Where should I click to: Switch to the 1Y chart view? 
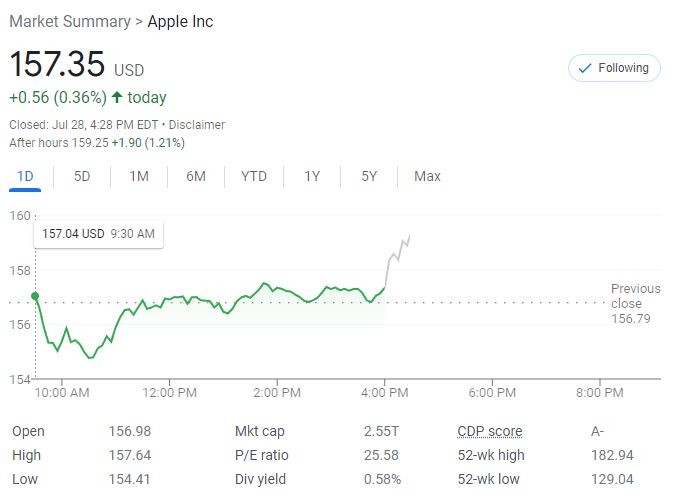tap(312, 176)
